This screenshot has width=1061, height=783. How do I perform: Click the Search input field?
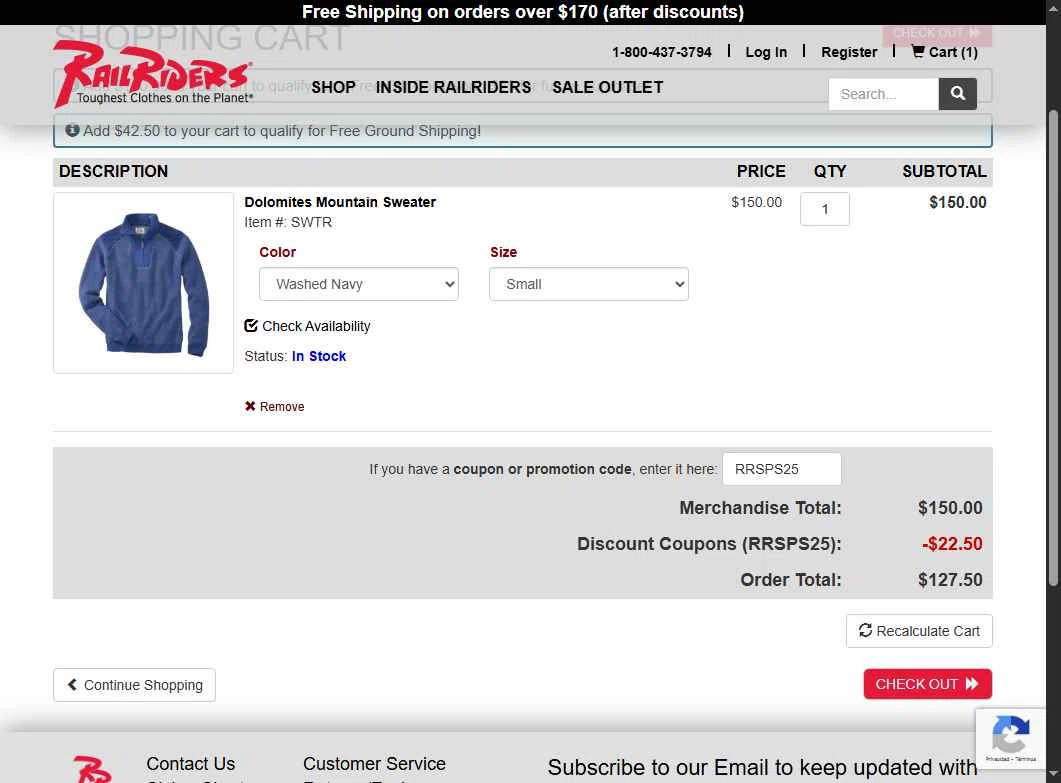pos(884,93)
